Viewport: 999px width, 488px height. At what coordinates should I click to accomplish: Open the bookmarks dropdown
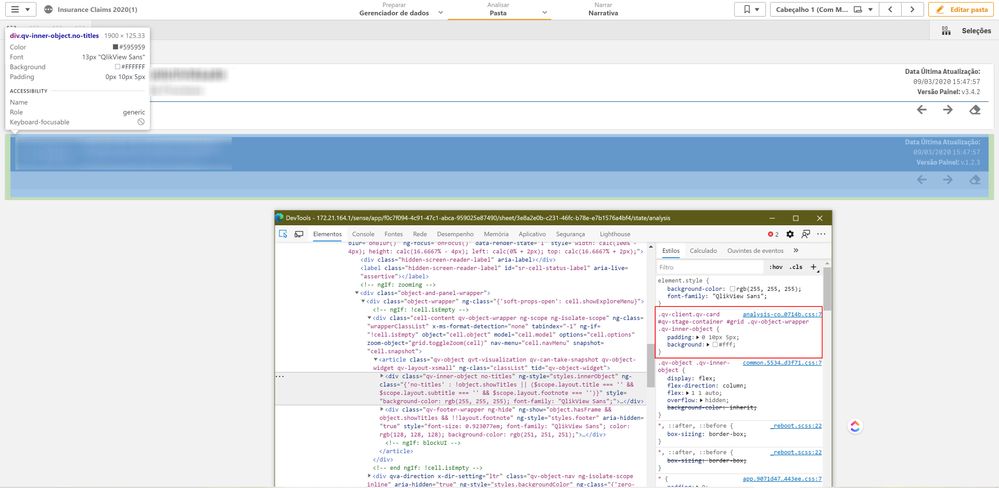point(749,10)
